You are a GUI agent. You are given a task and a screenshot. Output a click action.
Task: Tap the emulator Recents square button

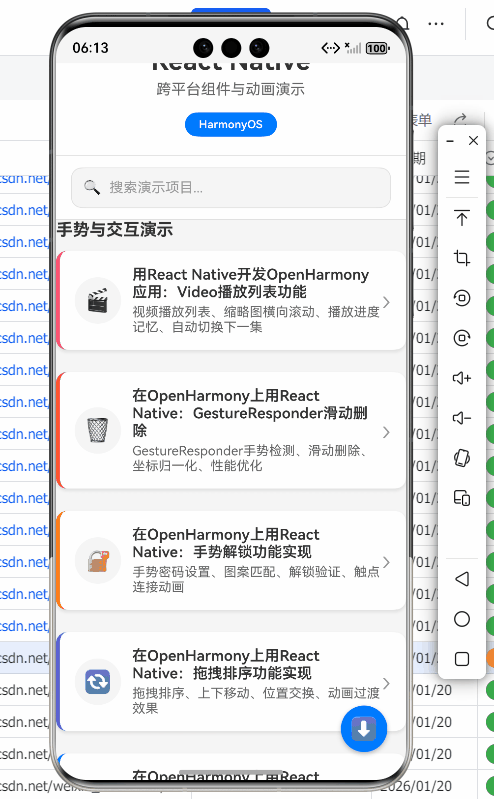click(462, 659)
